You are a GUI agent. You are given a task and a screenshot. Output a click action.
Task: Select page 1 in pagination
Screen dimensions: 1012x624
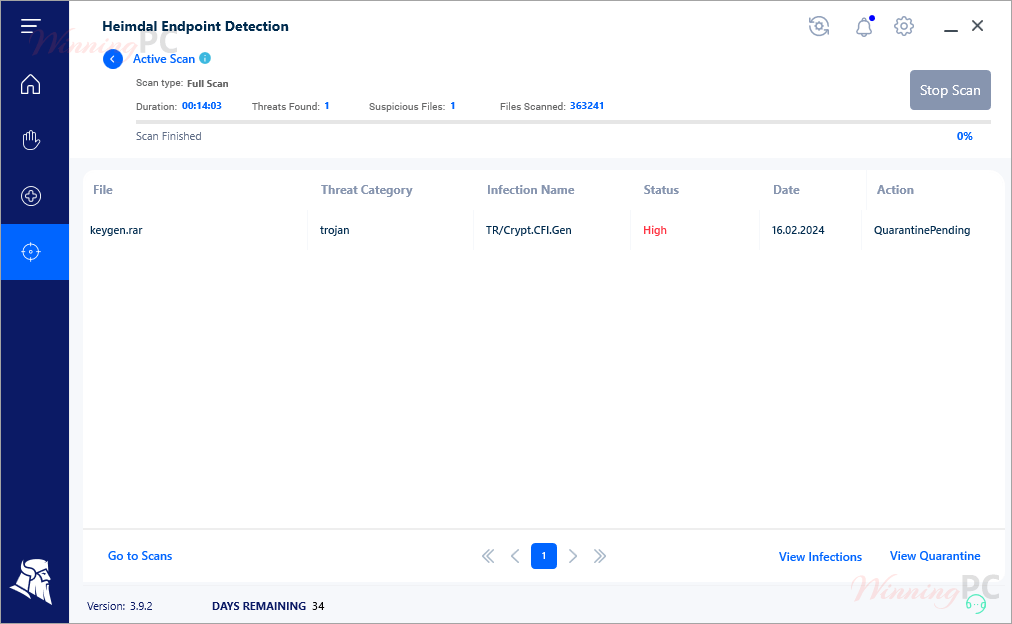point(543,556)
